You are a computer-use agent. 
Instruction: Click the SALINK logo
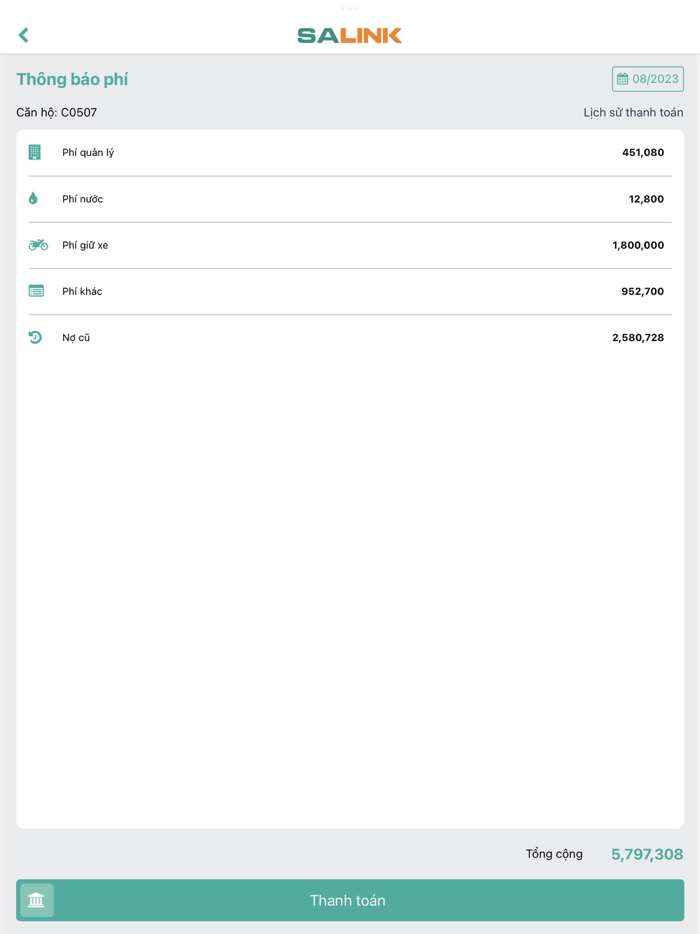click(x=350, y=34)
